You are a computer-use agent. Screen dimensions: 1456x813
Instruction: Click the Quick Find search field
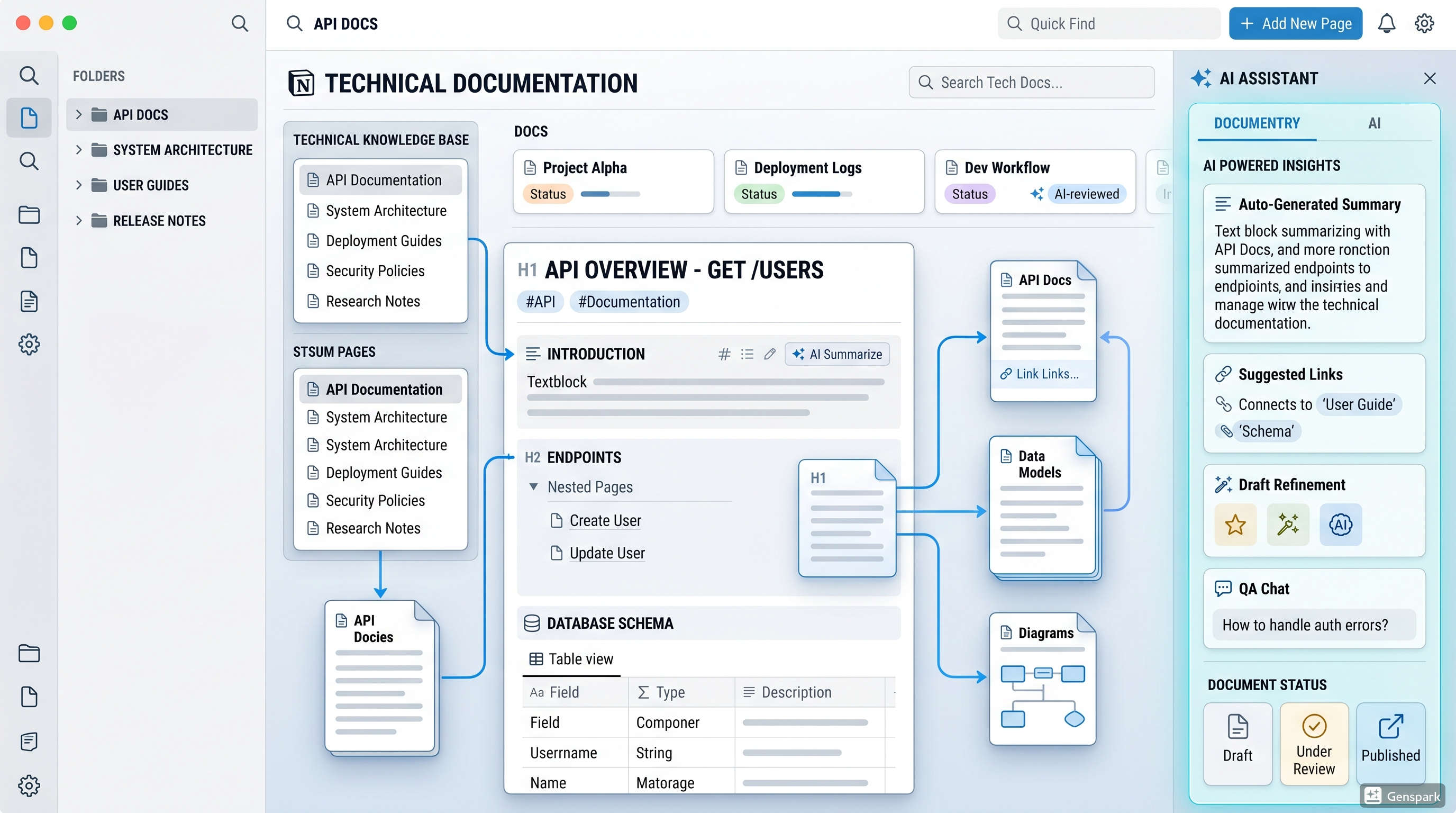tap(1109, 23)
